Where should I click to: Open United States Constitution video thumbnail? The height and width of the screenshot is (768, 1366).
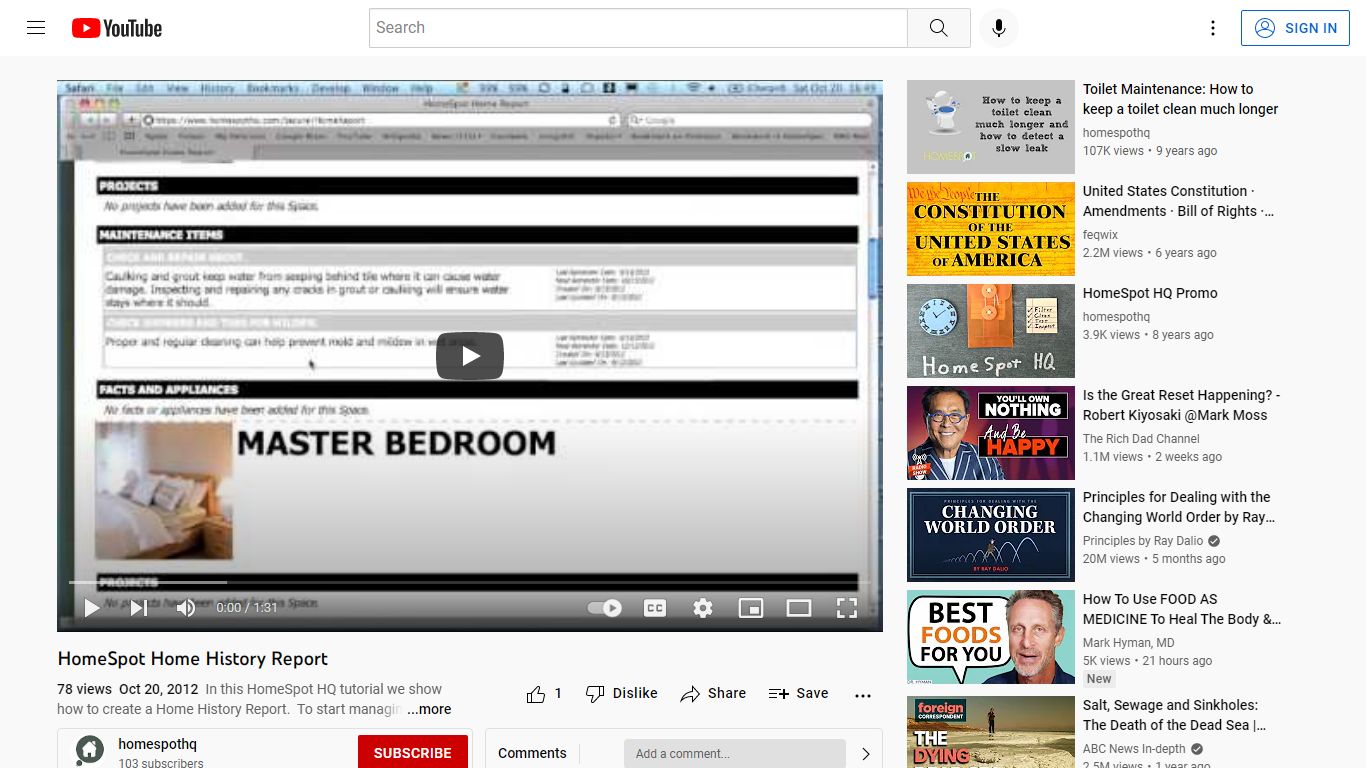click(x=991, y=229)
